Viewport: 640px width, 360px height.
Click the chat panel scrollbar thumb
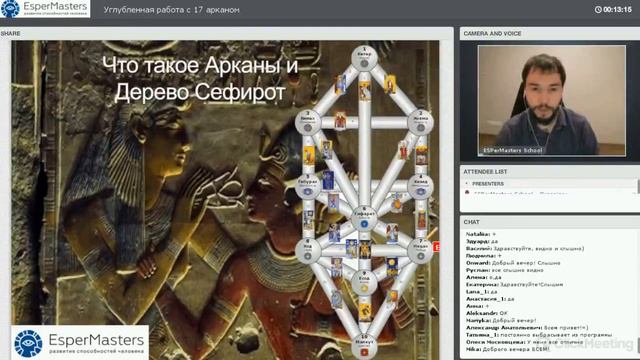[x=638, y=344]
